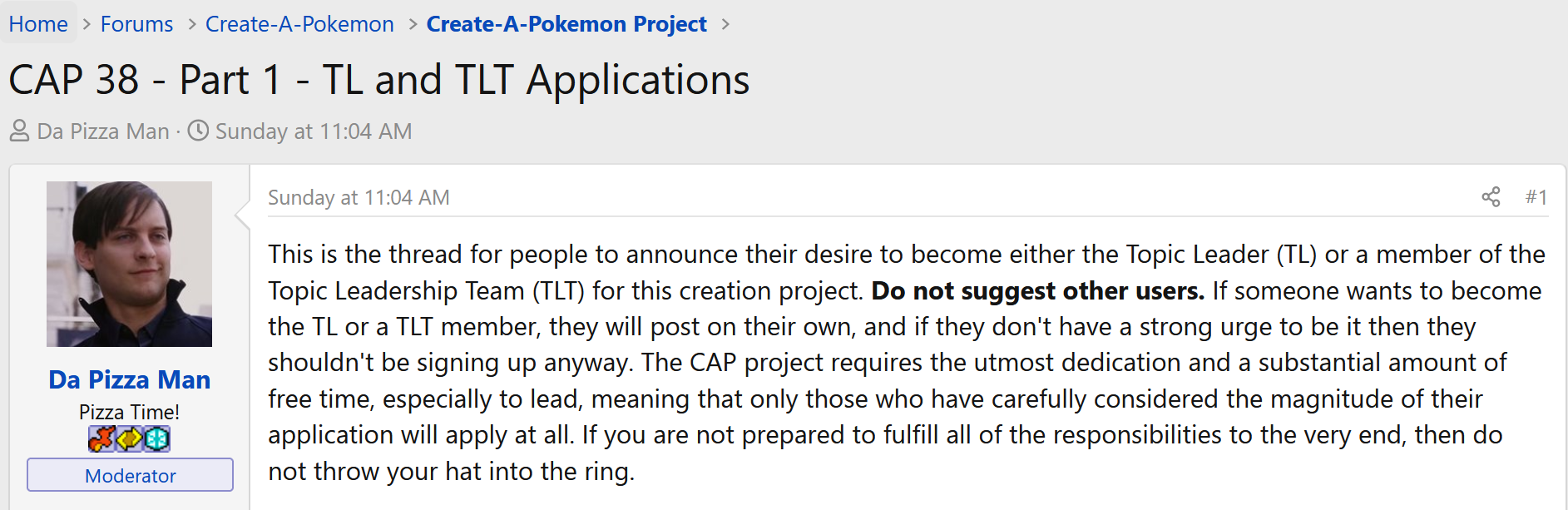Click thread author Da Pizza Man under title

(103, 131)
